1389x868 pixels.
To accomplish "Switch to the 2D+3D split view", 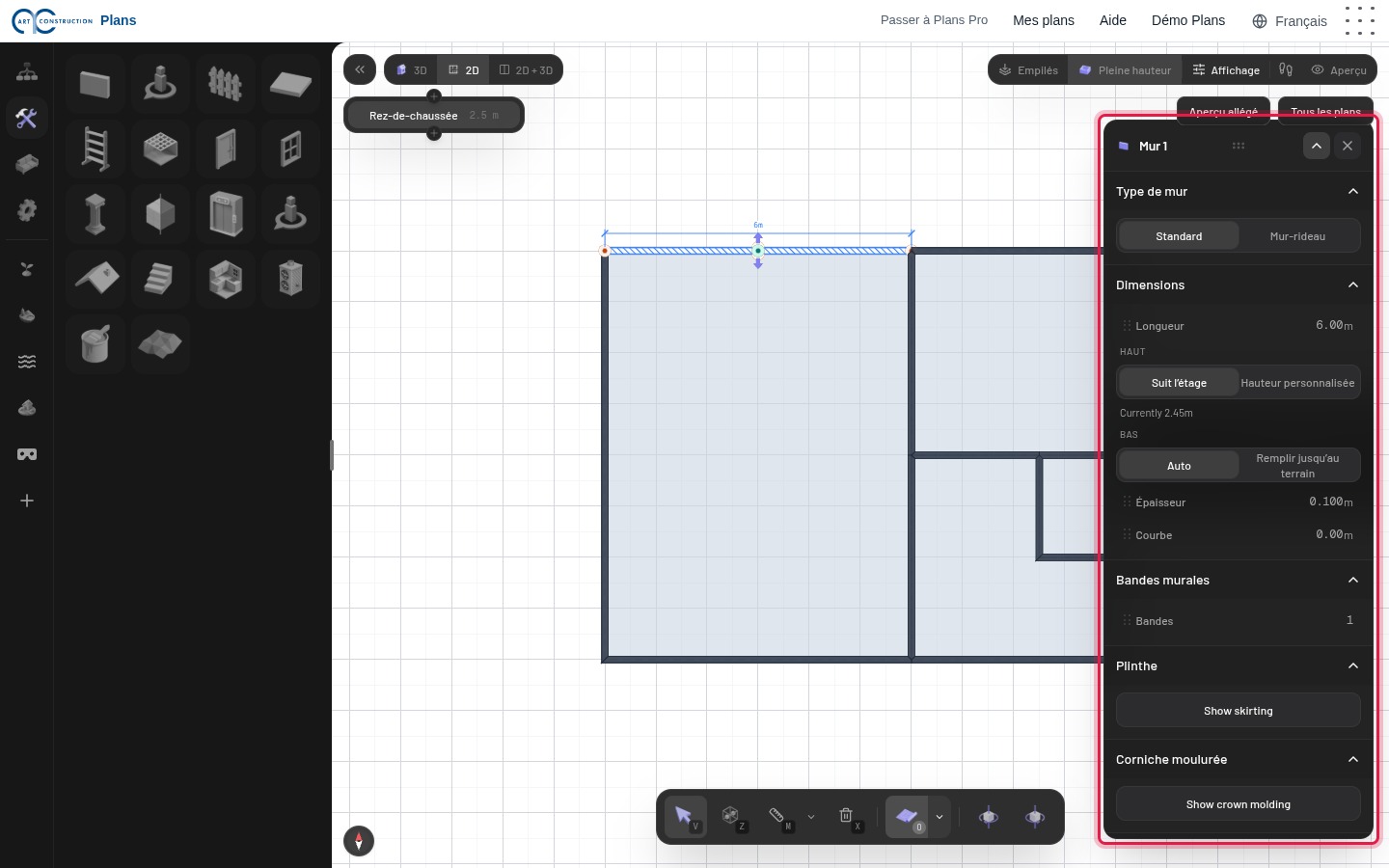I will [526, 70].
